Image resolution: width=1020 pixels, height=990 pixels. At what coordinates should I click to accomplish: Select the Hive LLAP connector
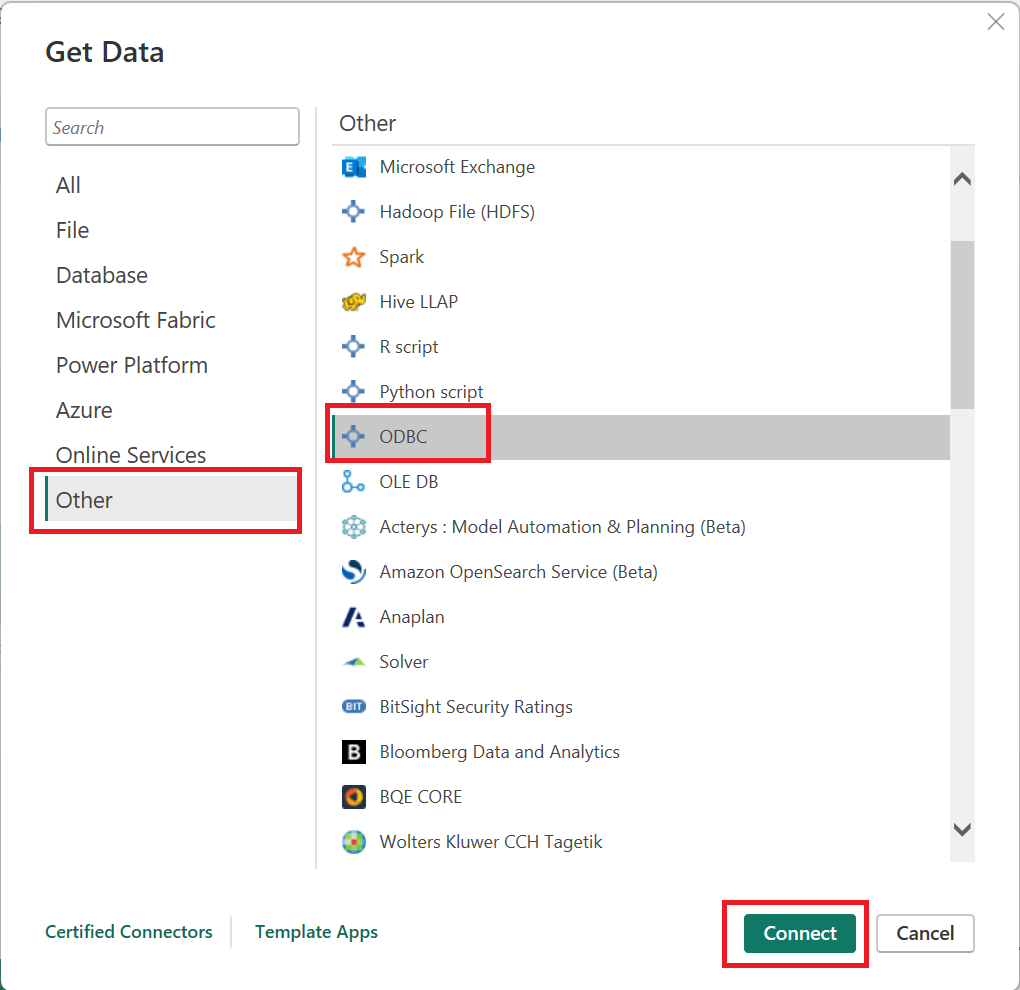[x=418, y=302]
